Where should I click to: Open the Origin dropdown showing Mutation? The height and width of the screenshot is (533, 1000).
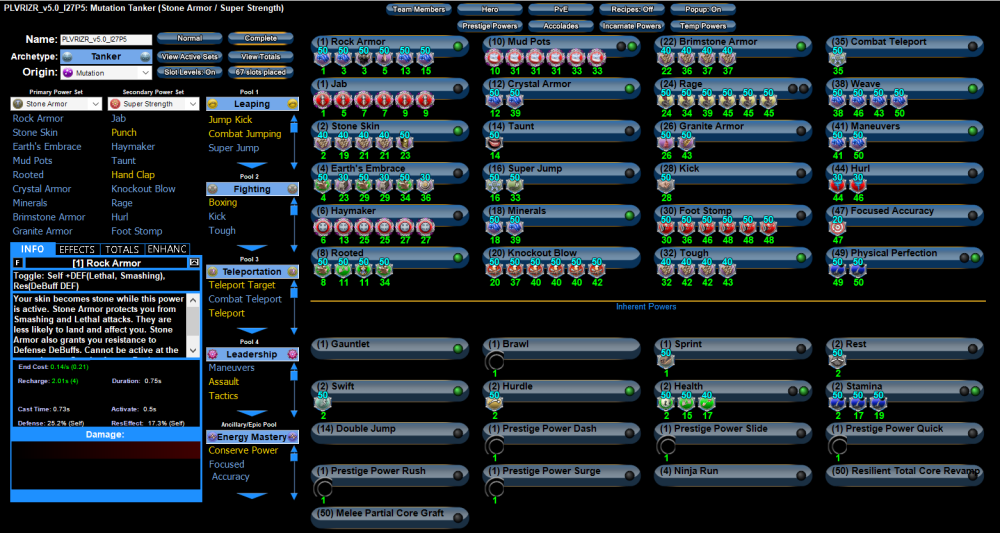pyautogui.click(x=105, y=73)
